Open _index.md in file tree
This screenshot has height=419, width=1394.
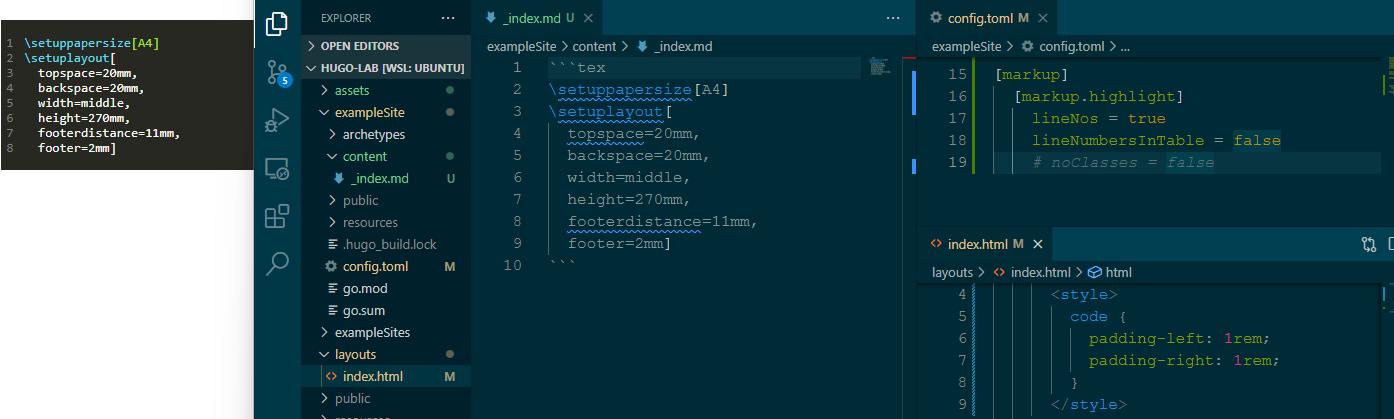(x=386, y=178)
